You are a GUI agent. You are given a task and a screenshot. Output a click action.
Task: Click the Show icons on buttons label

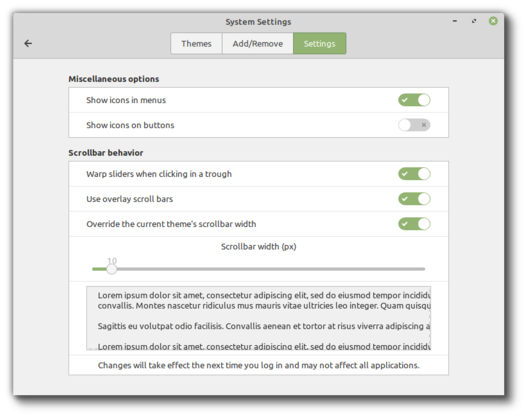(x=130, y=125)
